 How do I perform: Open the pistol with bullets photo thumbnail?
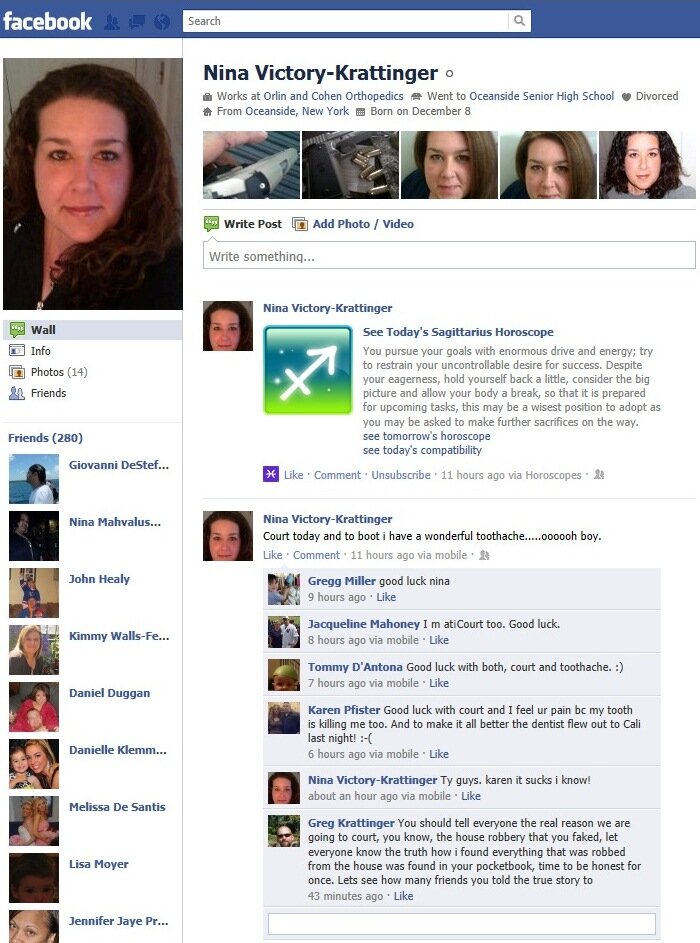pyautogui.click(x=350, y=165)
